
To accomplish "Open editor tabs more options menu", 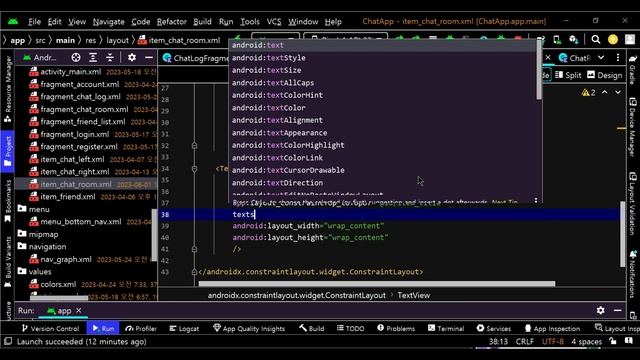I will pyautogui.click(x=618, y=58).
